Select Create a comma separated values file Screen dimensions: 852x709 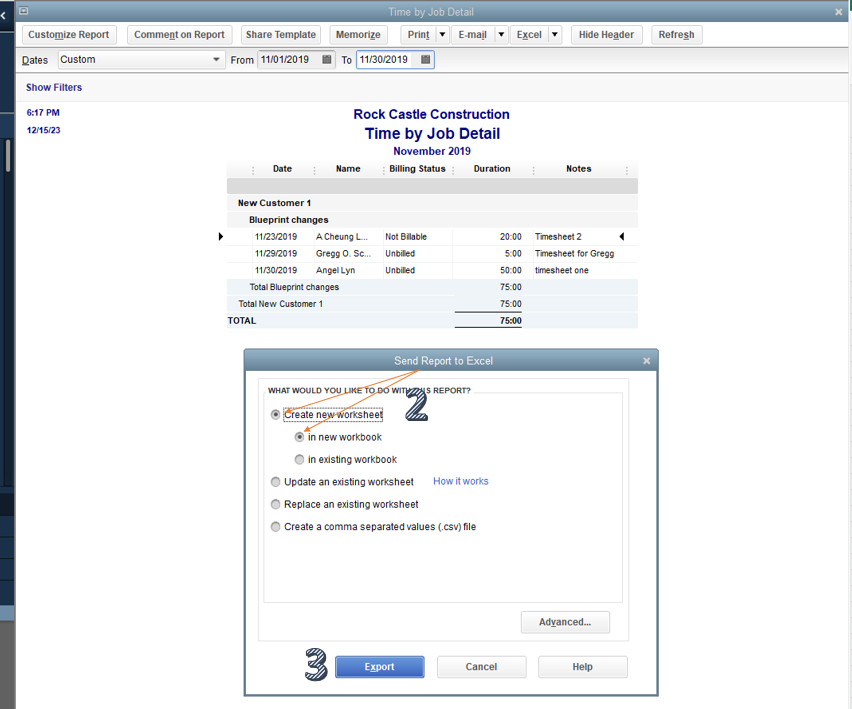tap(275, 526)
